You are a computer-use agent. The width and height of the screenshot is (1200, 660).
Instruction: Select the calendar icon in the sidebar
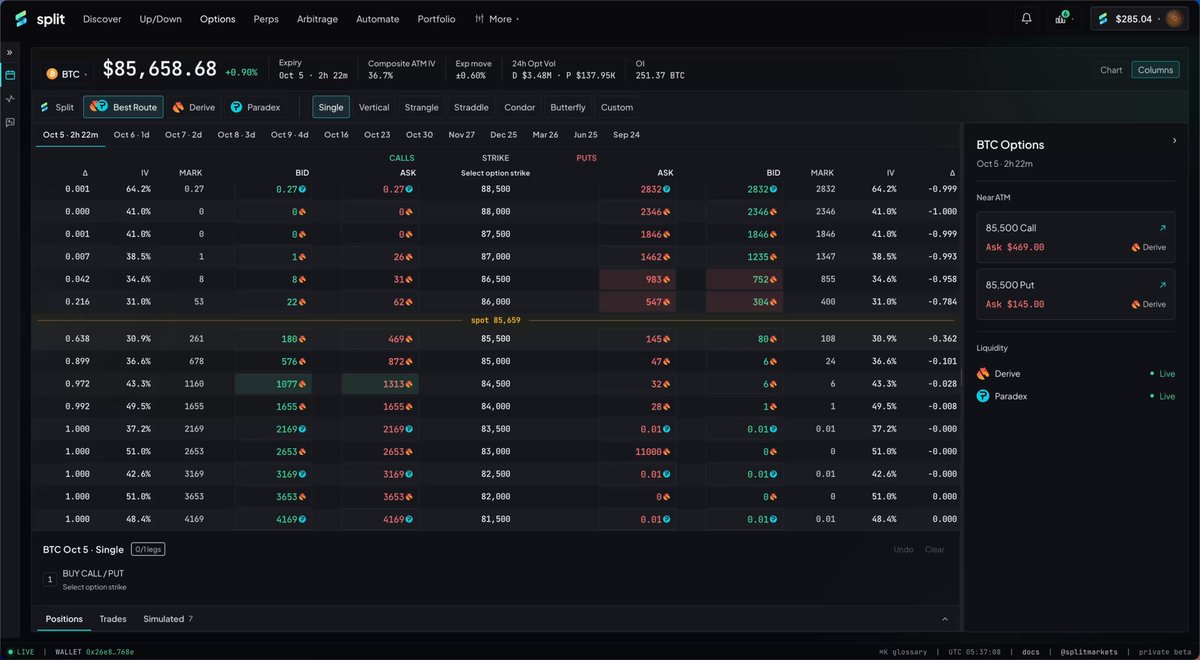[x=10, y=75]
